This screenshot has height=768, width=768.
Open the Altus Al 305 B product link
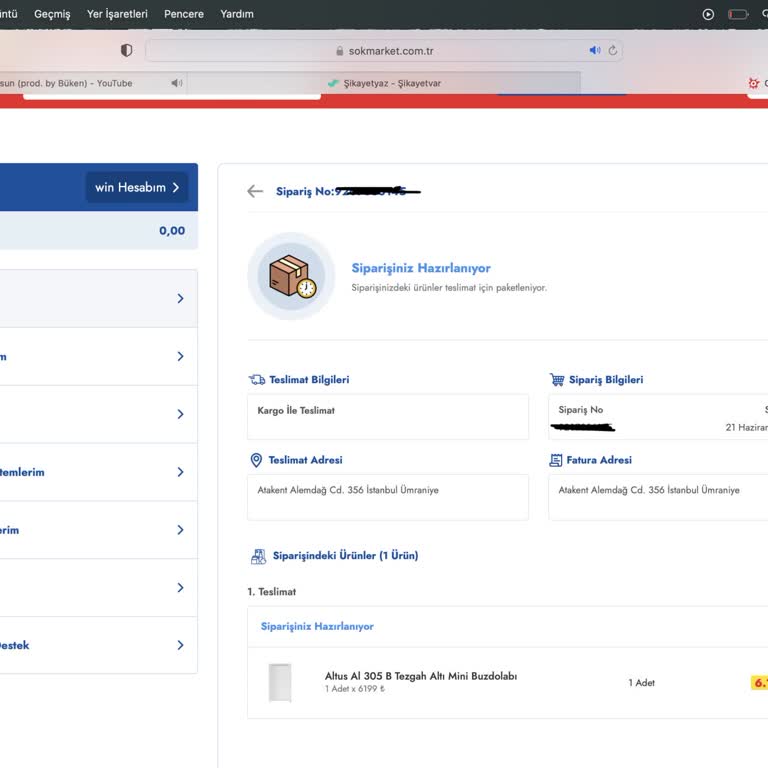pos(420,676)
